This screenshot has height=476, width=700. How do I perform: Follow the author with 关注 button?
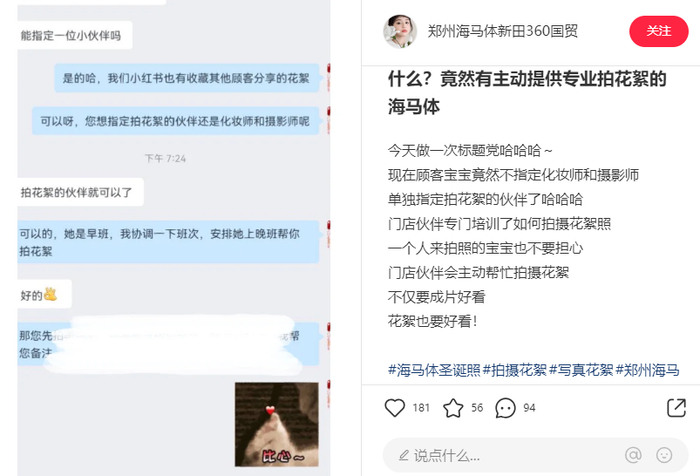(658, 31)
